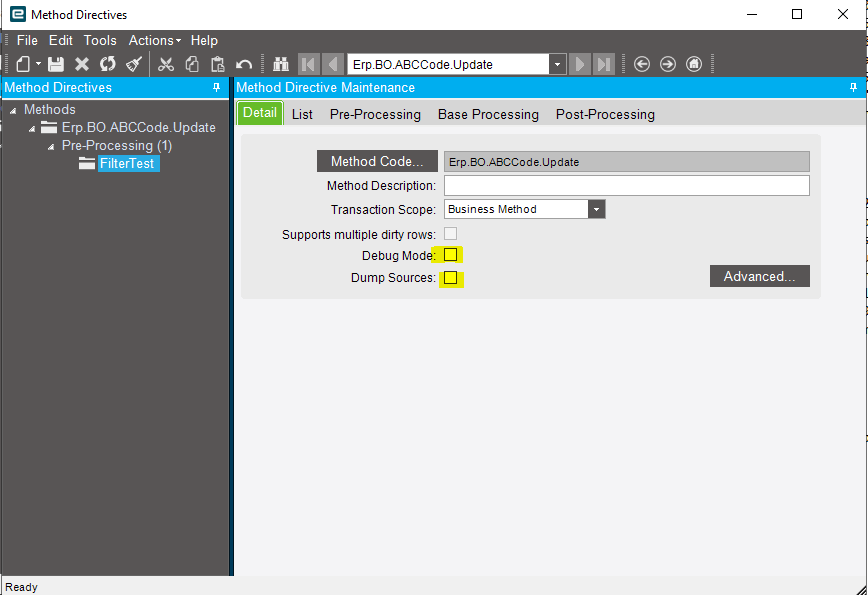Click the Clear broom toolbar icon

134,64
